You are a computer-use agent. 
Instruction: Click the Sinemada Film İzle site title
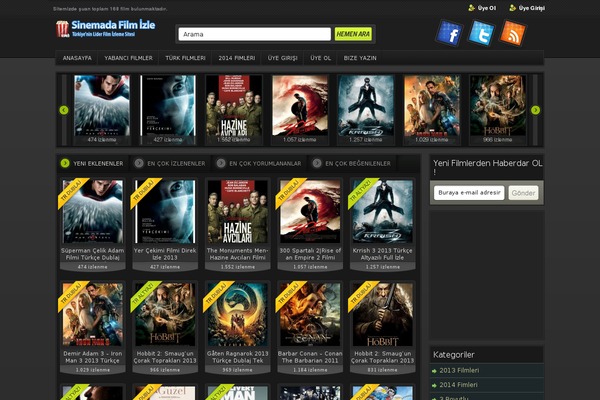(113, 25)
